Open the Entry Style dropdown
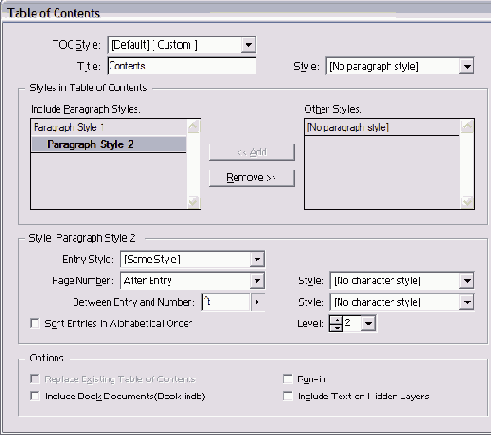 (192, 259)
